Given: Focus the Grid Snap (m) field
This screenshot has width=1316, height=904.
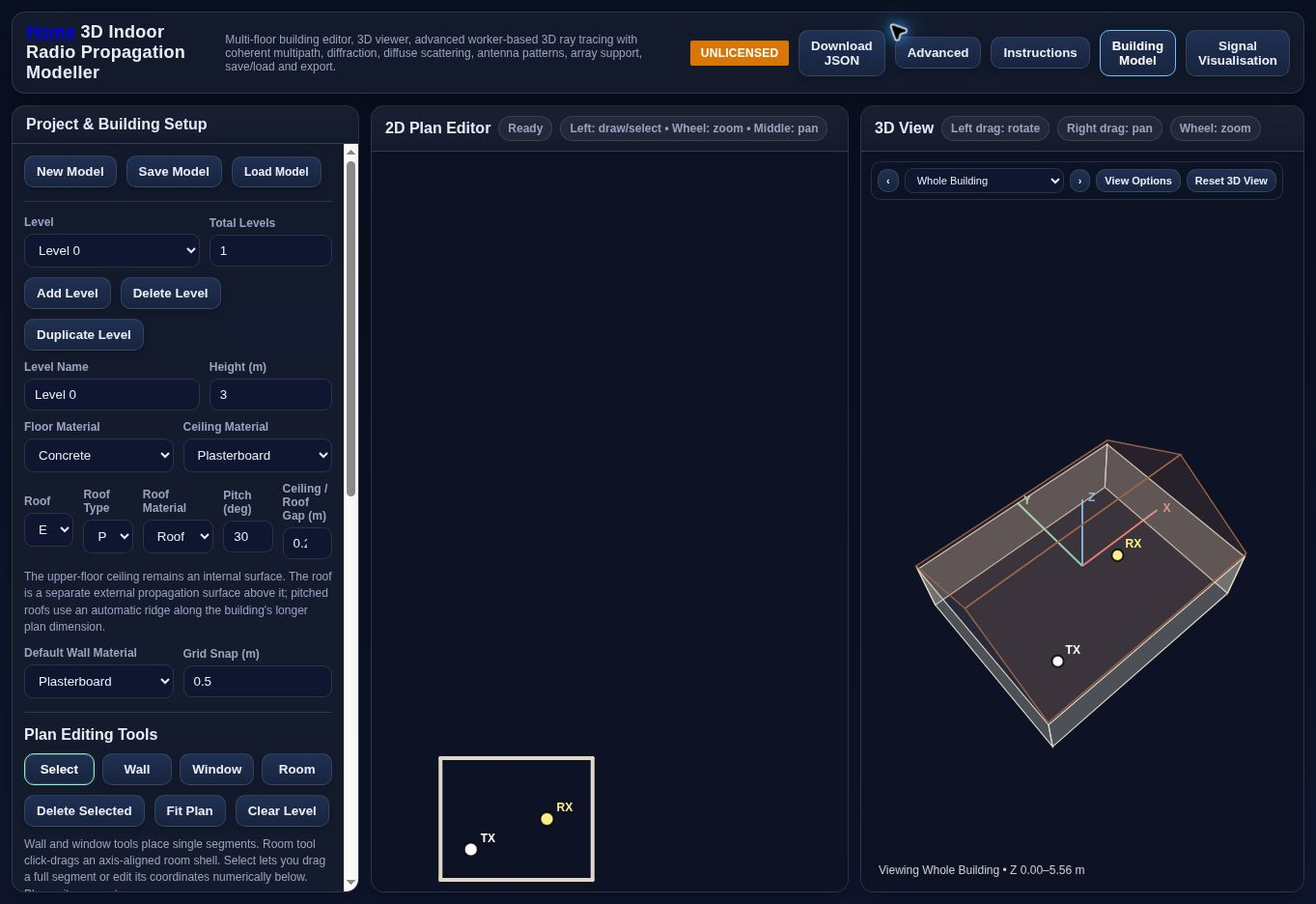Looking at the screenshot, I should [258, 681].
